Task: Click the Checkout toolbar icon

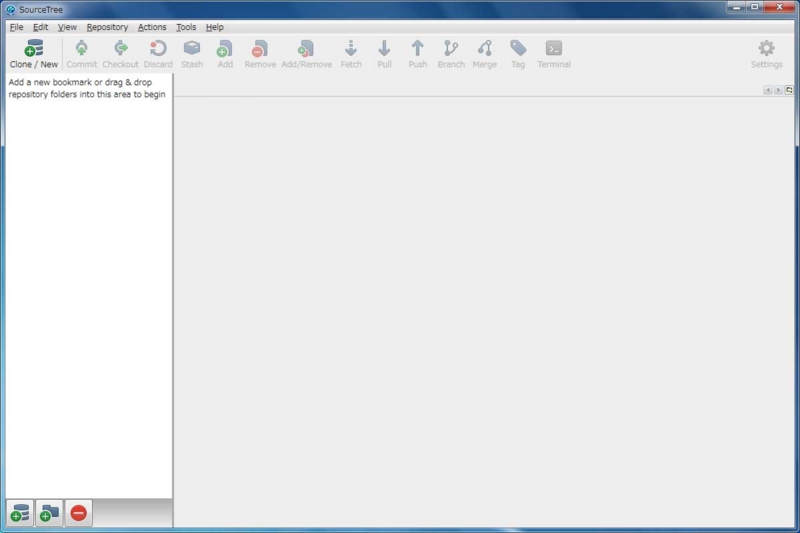Action: [120, 54]
